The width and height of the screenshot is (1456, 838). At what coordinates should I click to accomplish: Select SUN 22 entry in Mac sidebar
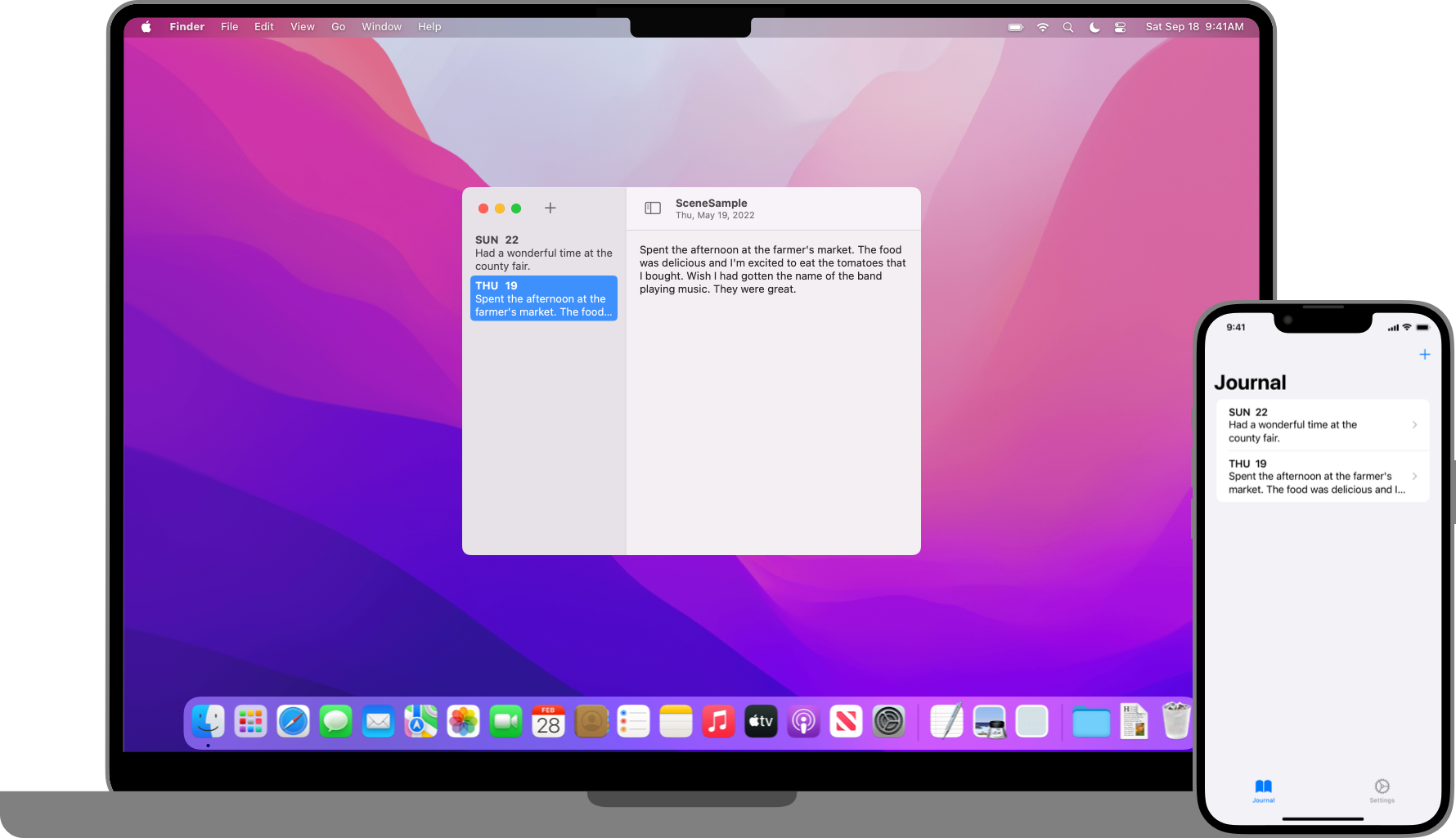(x=543, y=253)
